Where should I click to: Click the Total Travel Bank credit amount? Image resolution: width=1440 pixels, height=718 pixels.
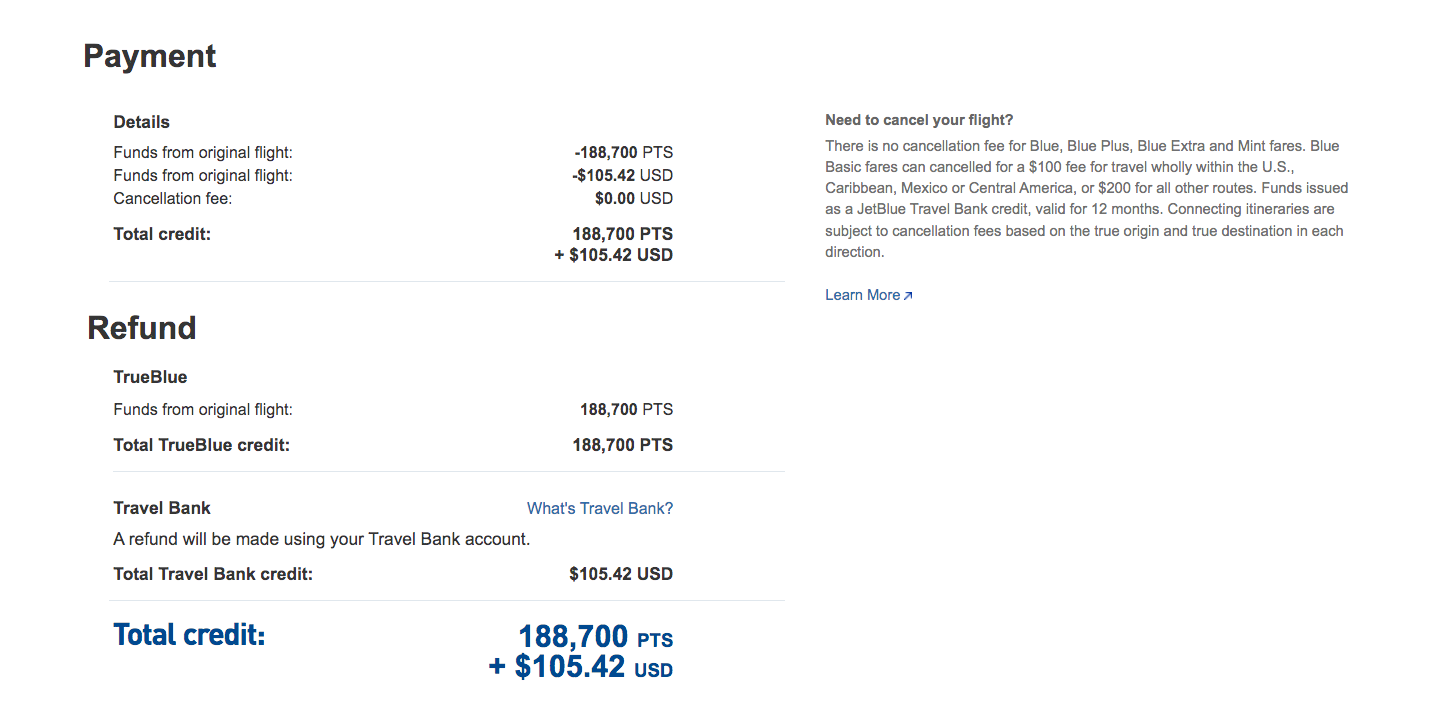click(621, 574)
